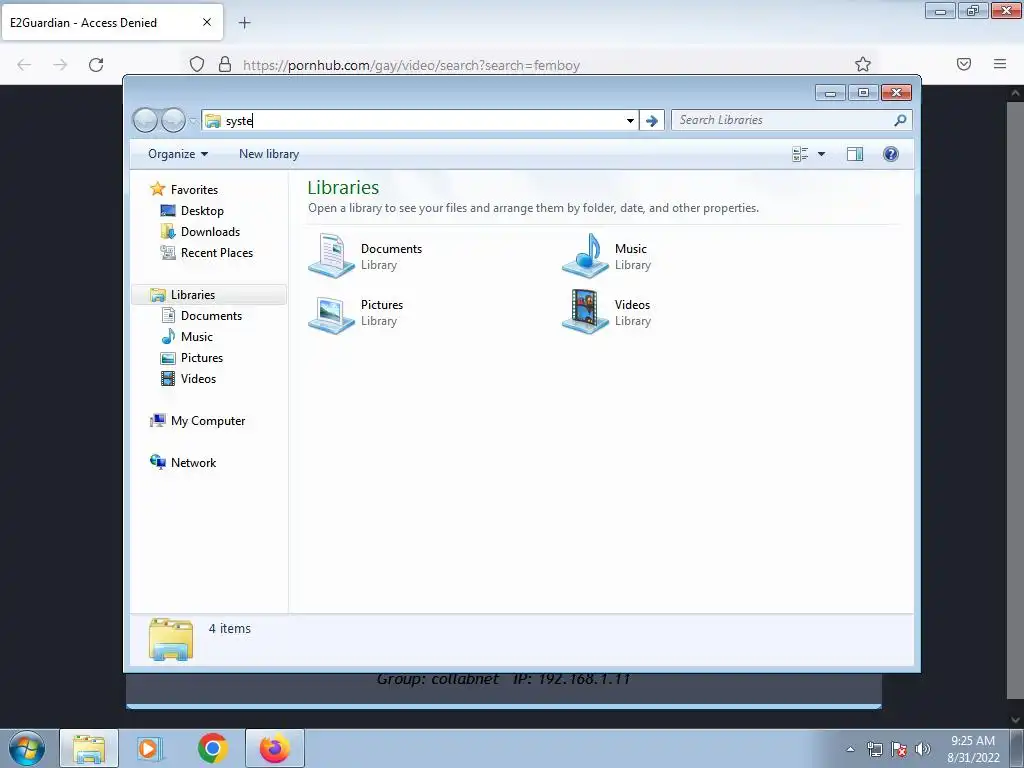Open Recent Places under Favorites

216,253
